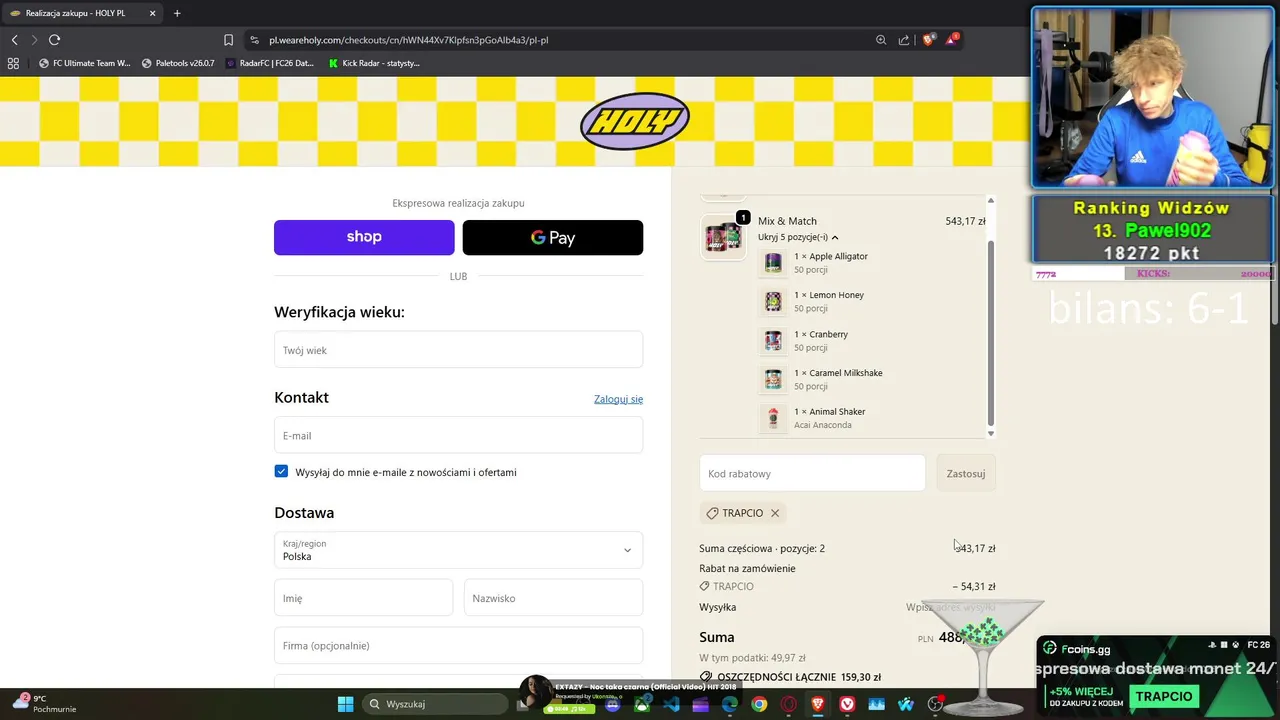Image resolution: width=1280 pixels, height=720 pixels.
Task: Open Visual Studio Code from the taskbar
Action: pyautogui.click(x=671, y=704)
